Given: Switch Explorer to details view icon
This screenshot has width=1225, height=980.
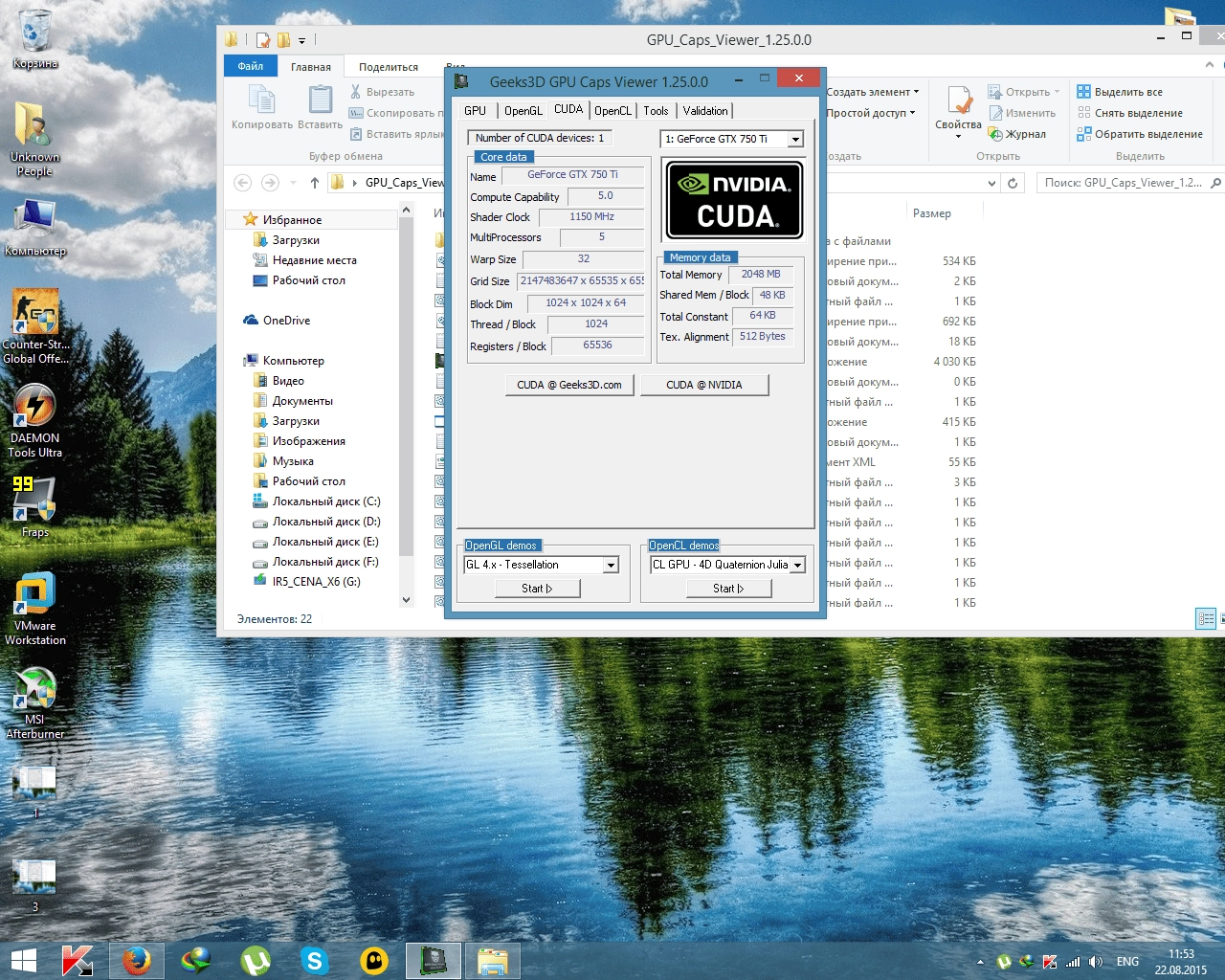Looking at the screenshot, I should [x=1207, y=619].
